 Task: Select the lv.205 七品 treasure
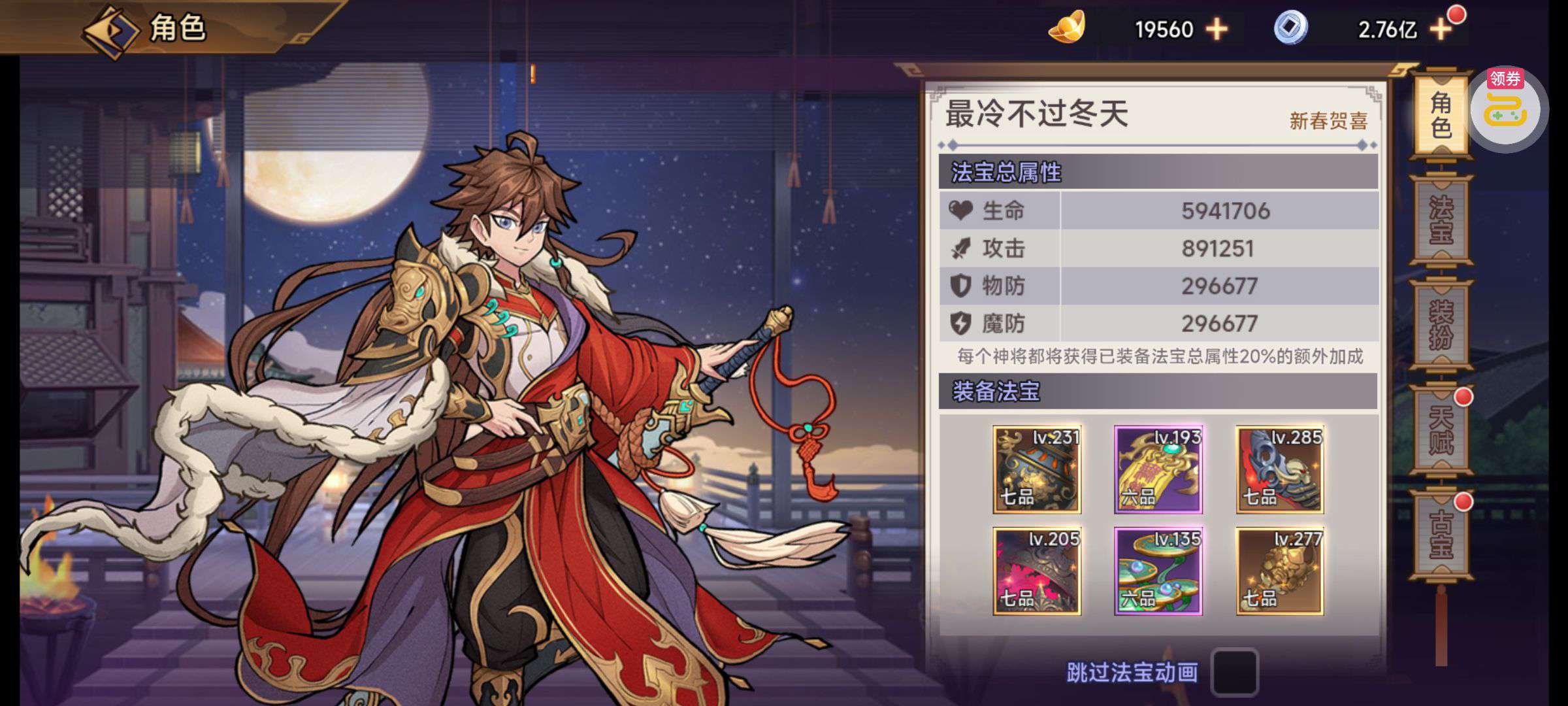pyautogui.click(x=1037, y=571)
